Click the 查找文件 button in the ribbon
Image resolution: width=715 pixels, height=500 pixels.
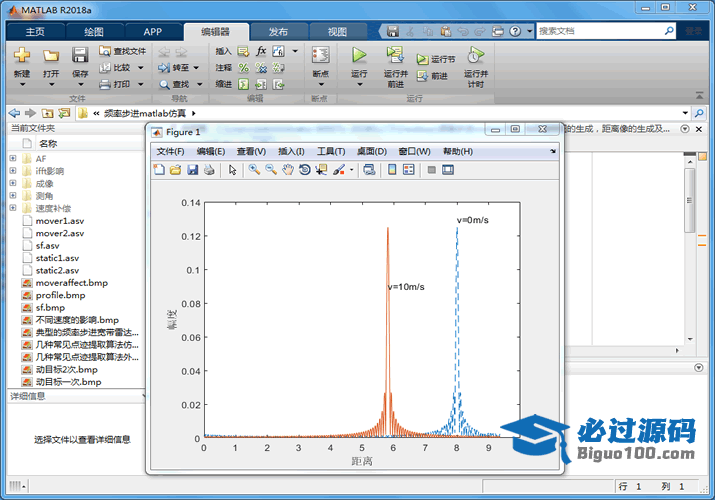point(122,51)
